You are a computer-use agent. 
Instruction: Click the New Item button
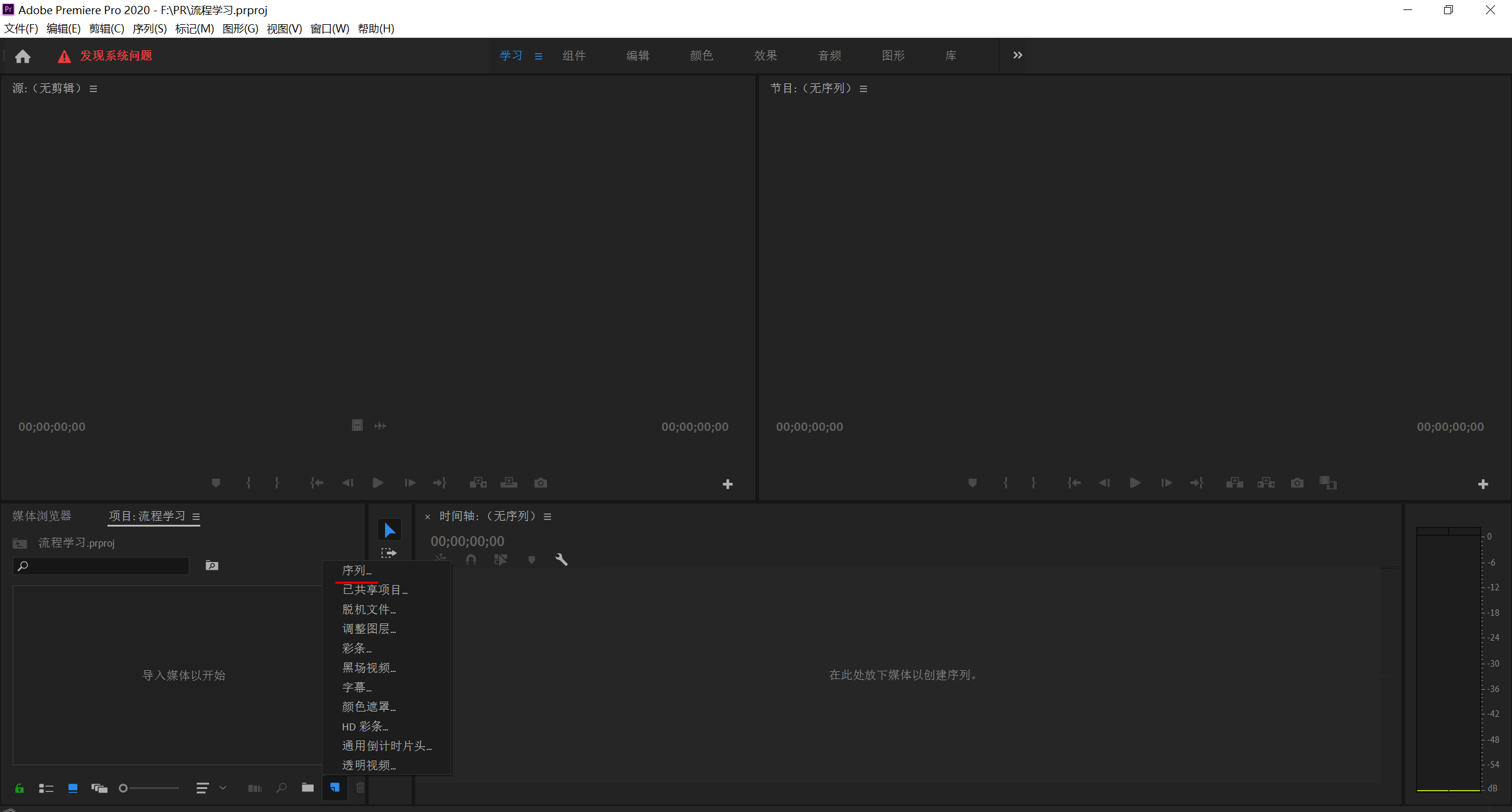point(335,788)
